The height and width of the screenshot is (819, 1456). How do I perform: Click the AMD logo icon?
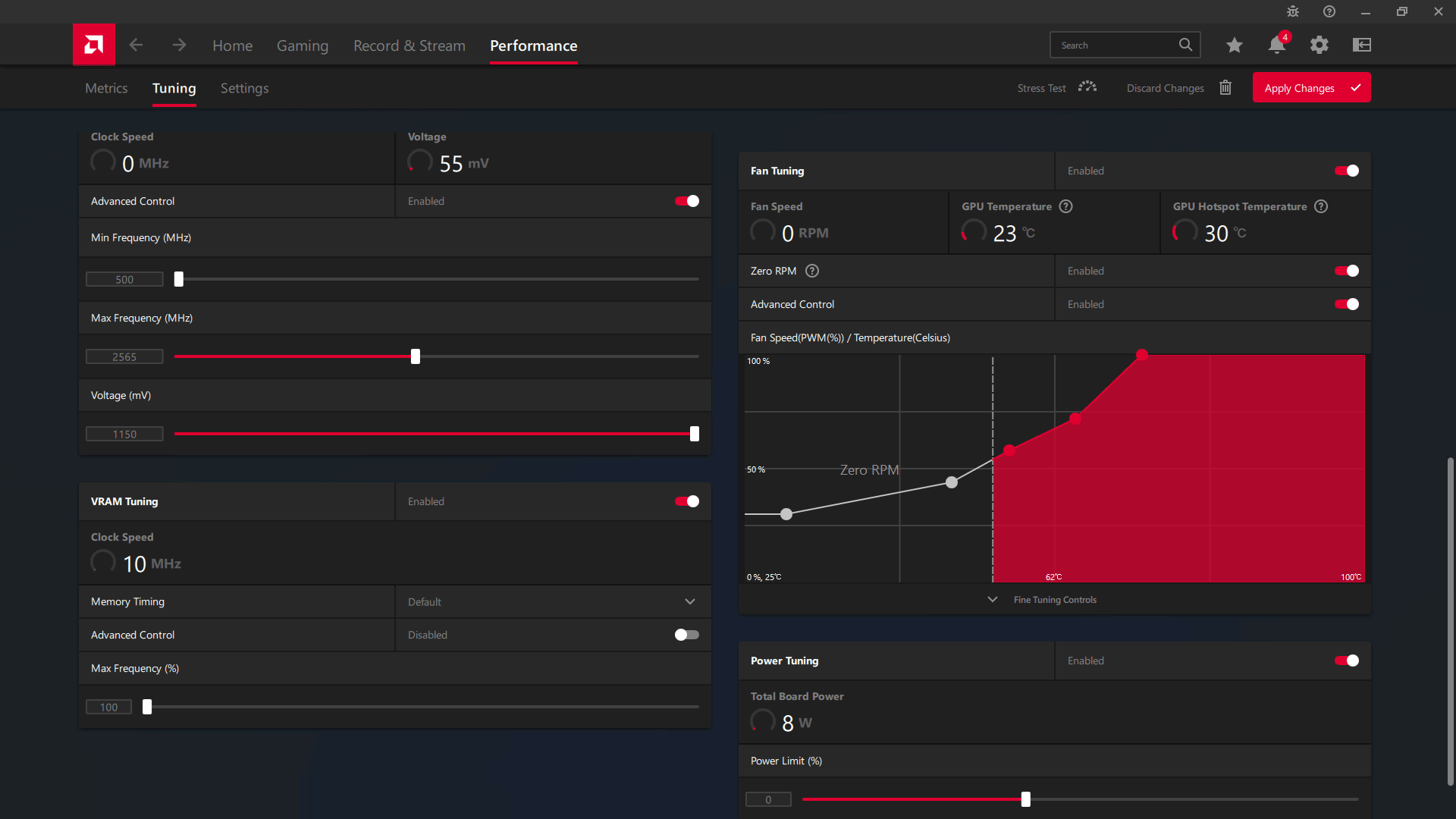94,45
